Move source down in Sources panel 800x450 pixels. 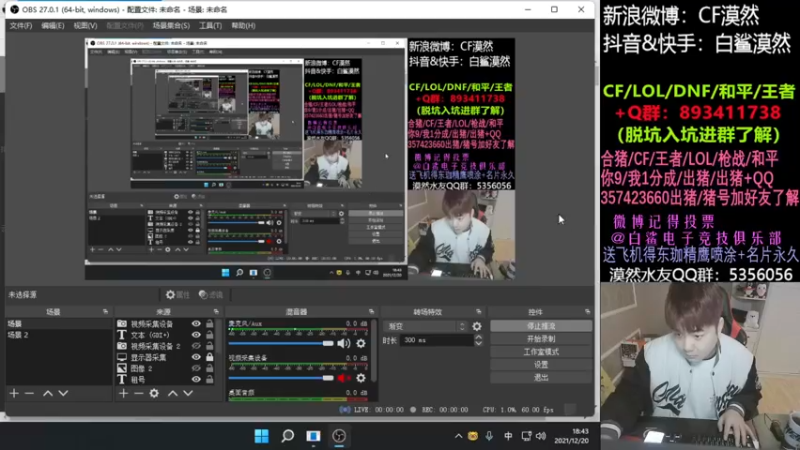point(188,393)
